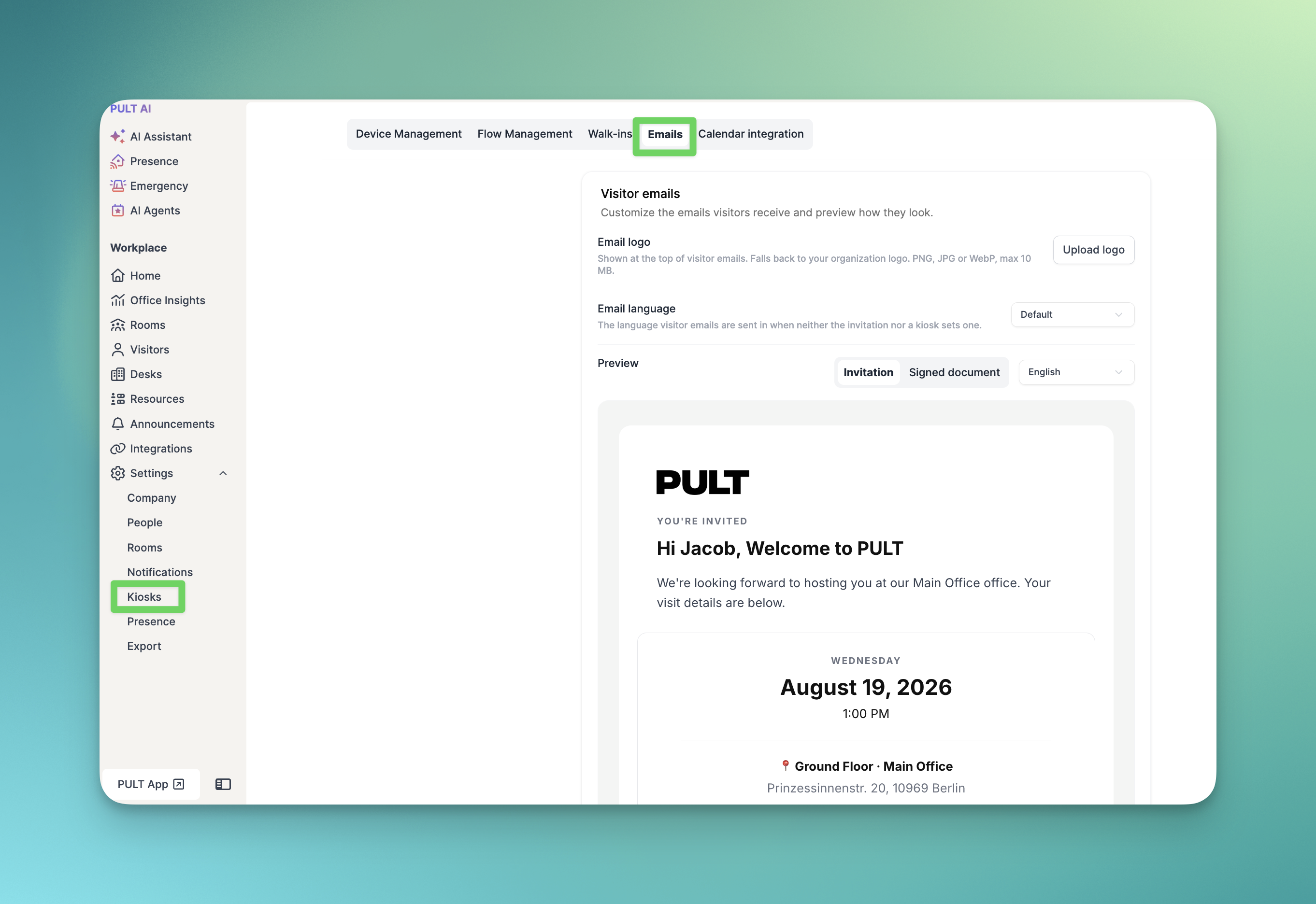Open Presence under Settings
This screenshot has height=904, width=1316.
point(151,621)
